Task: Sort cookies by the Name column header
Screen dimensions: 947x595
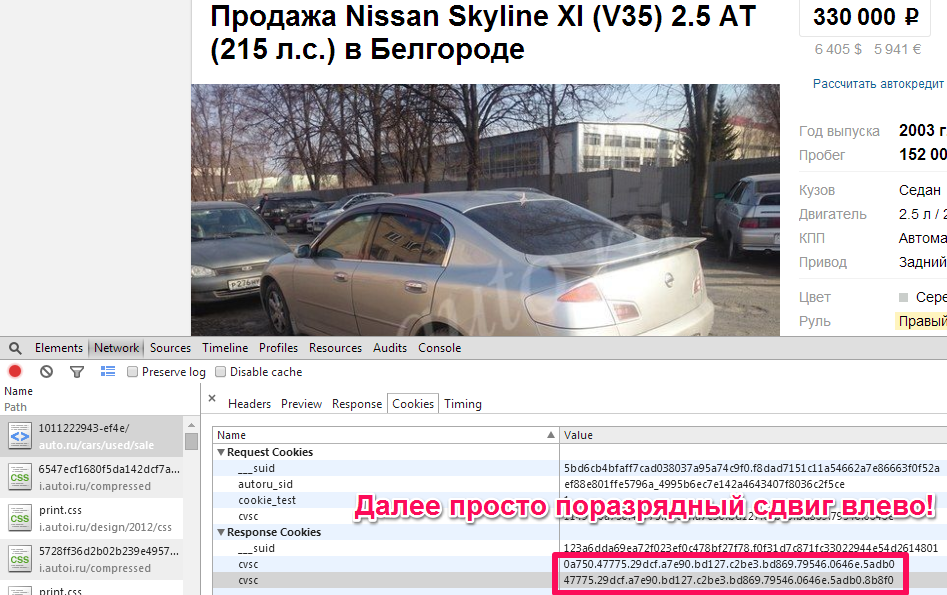Action: tap(385, 435)
